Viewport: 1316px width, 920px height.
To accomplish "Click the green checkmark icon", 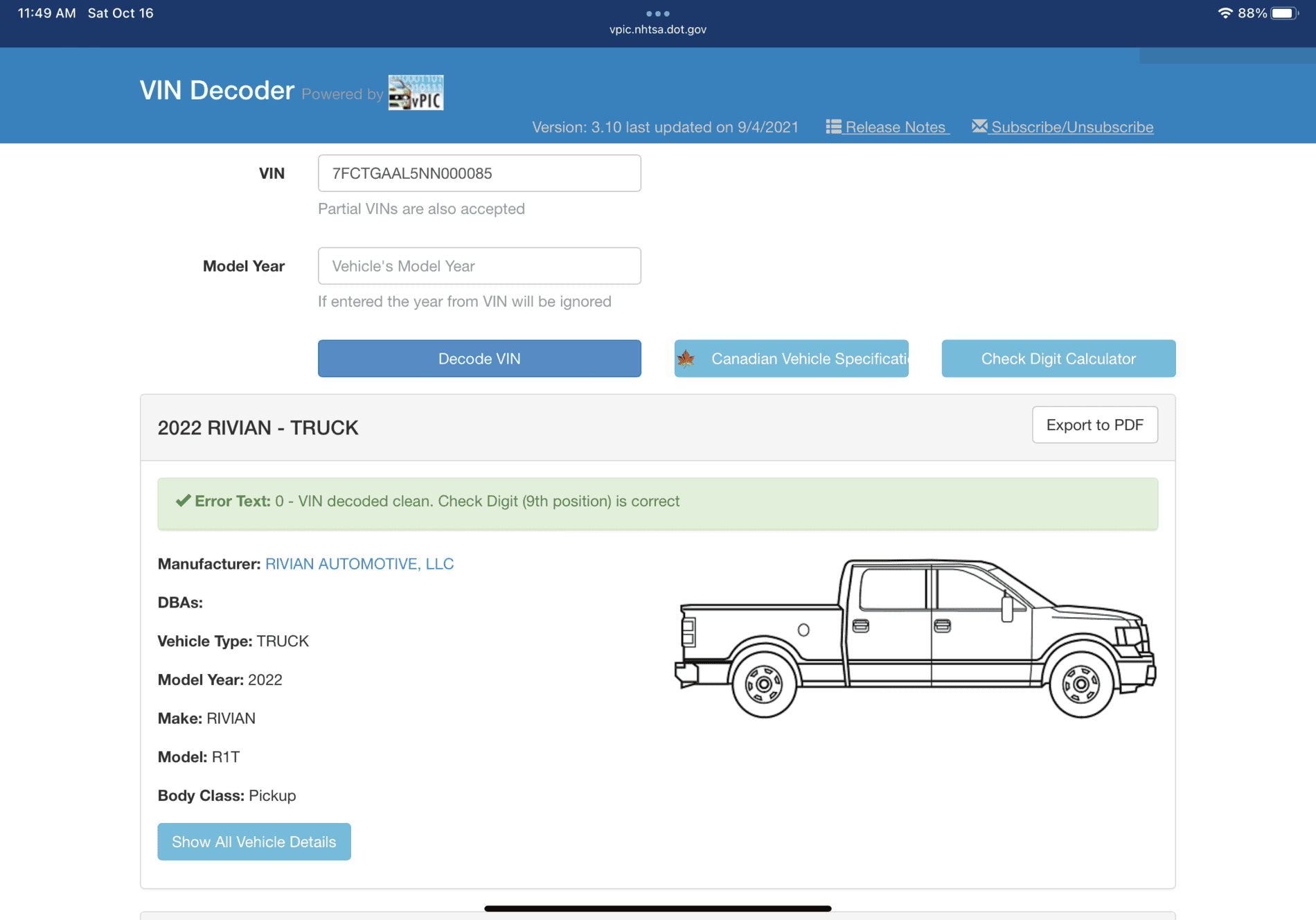I will [x=183, y=501].
